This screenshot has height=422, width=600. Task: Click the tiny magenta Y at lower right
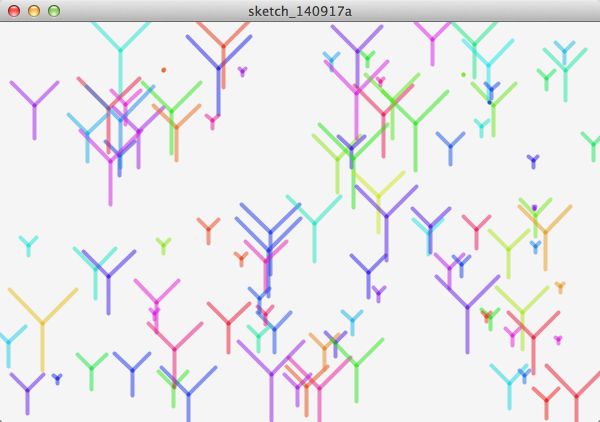(x=558, y=340)
